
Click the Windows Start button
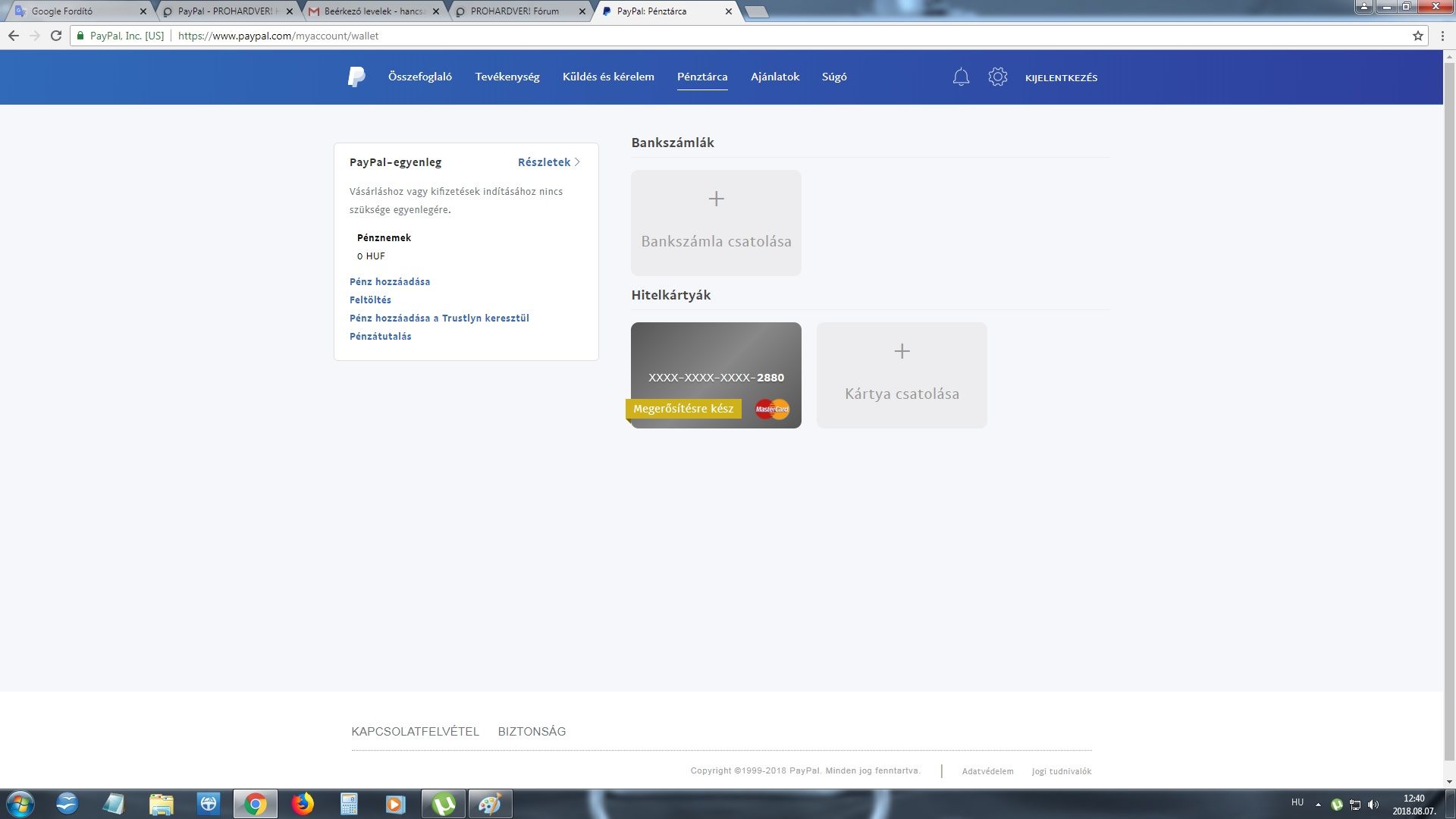pyautogui.click(x=20, y=803)
